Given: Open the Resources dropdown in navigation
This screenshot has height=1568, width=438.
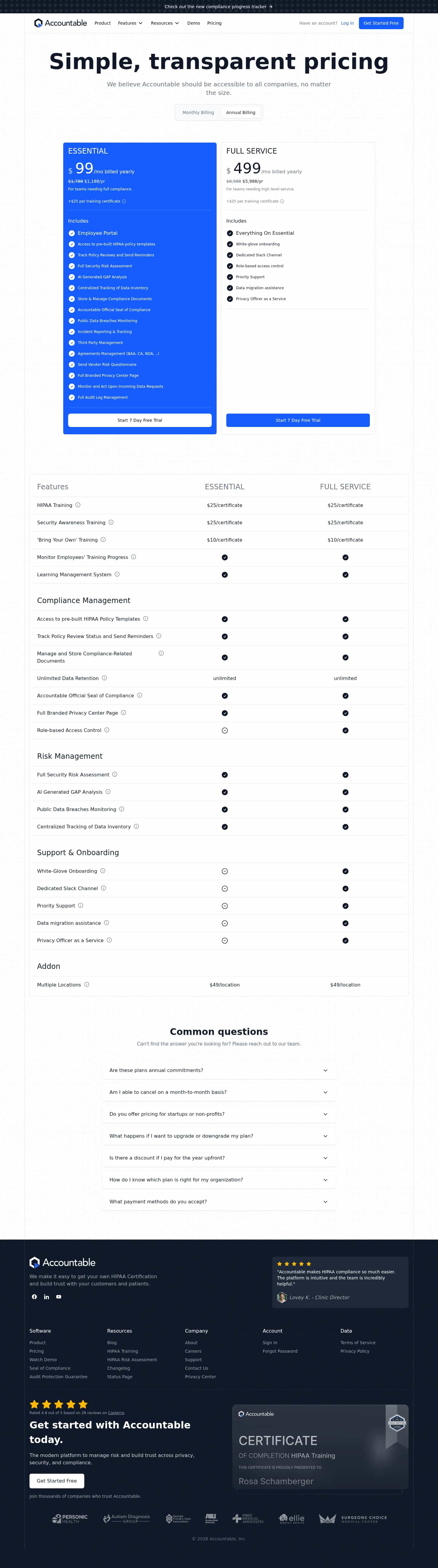Looking at the screenshot, I should point(165,23).
